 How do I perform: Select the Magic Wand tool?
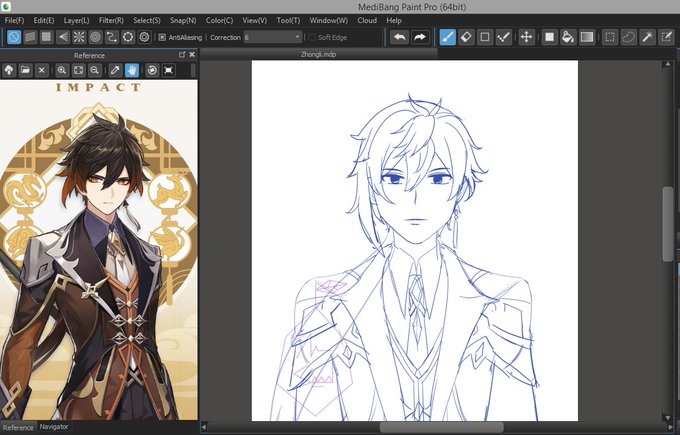pyautogui.click(x=647, y=37)
